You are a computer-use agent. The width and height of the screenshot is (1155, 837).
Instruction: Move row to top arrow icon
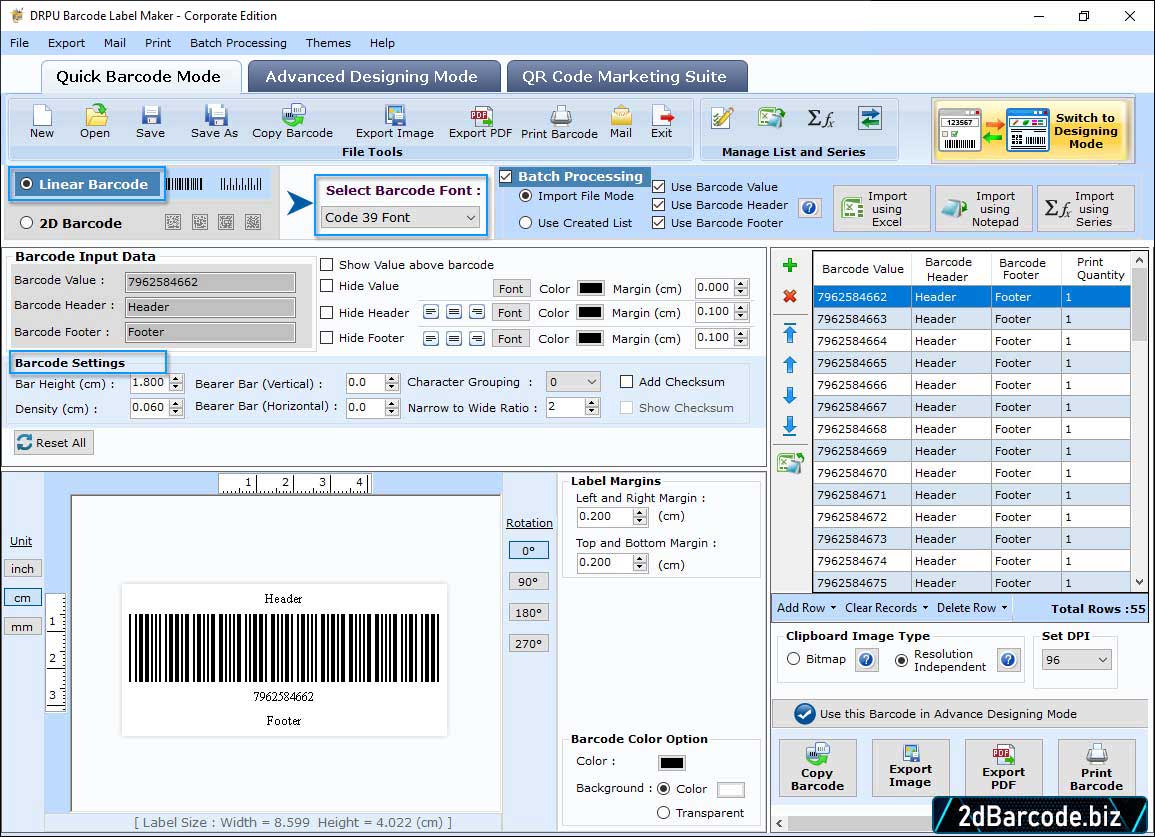tap(790, 333)
